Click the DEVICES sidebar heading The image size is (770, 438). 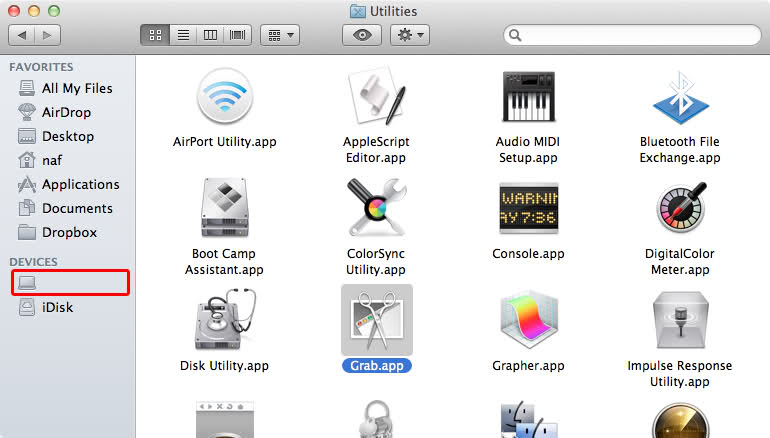click(33, 262)
